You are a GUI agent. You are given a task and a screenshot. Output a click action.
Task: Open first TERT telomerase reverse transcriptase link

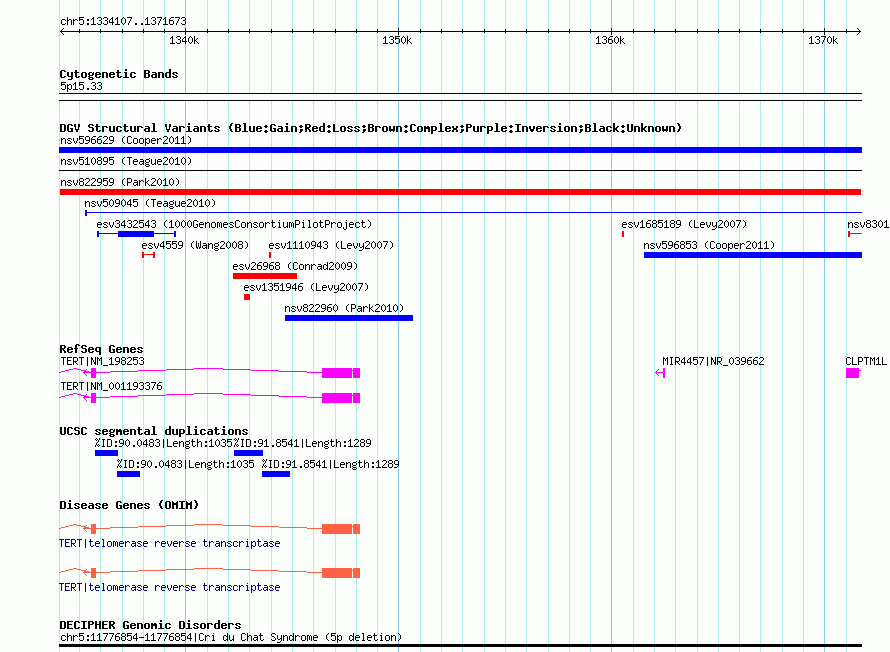pyautogui.click(x=170, y=543)
